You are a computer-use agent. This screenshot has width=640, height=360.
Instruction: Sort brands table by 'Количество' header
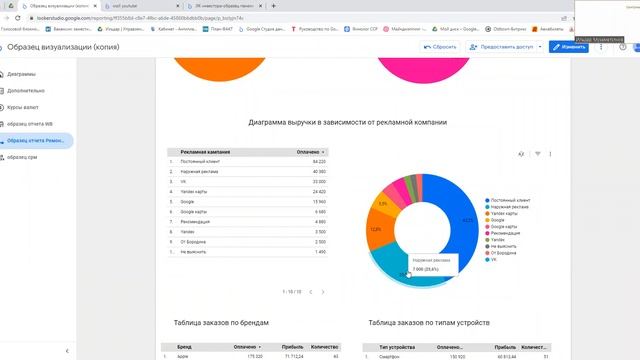click(x=324, y=347)
